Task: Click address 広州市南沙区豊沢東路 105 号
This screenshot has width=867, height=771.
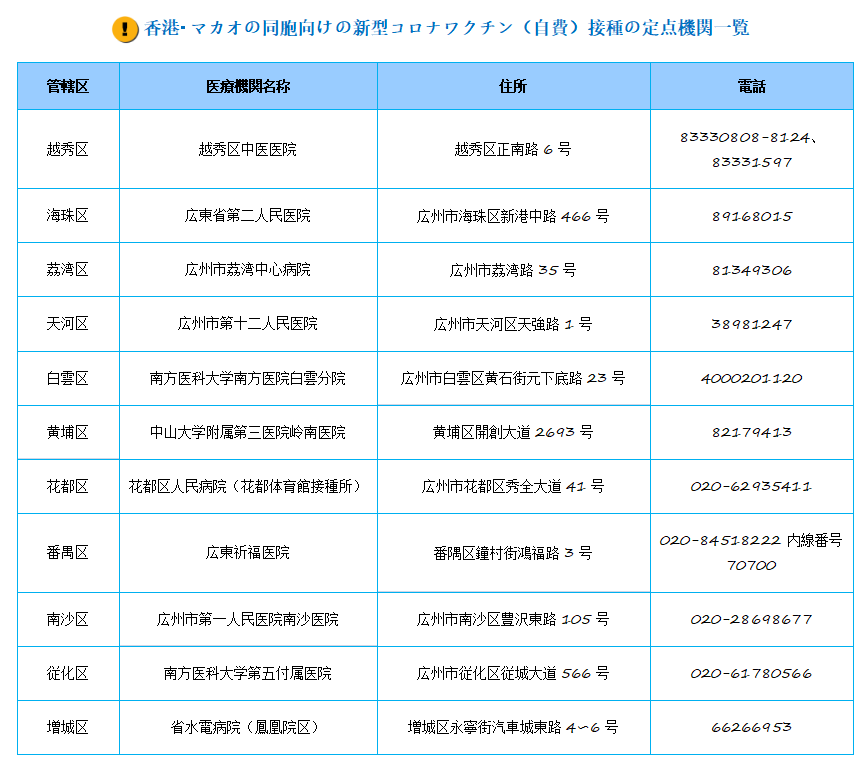Action: tap(513, 619)
